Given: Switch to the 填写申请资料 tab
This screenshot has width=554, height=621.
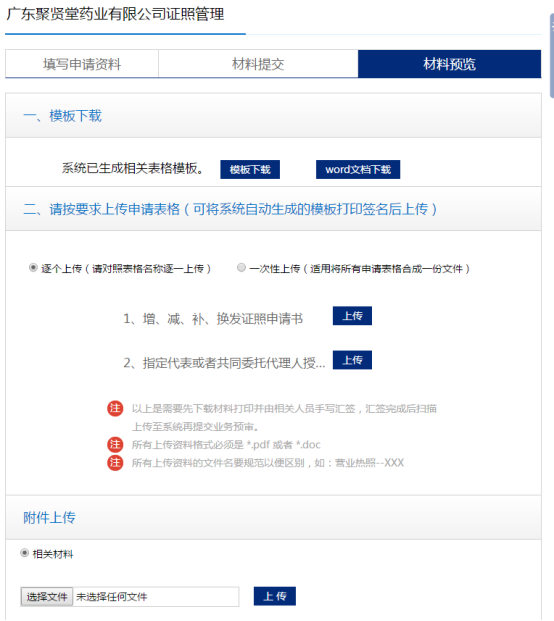Looking at the screenshot, I should (82, 64).
